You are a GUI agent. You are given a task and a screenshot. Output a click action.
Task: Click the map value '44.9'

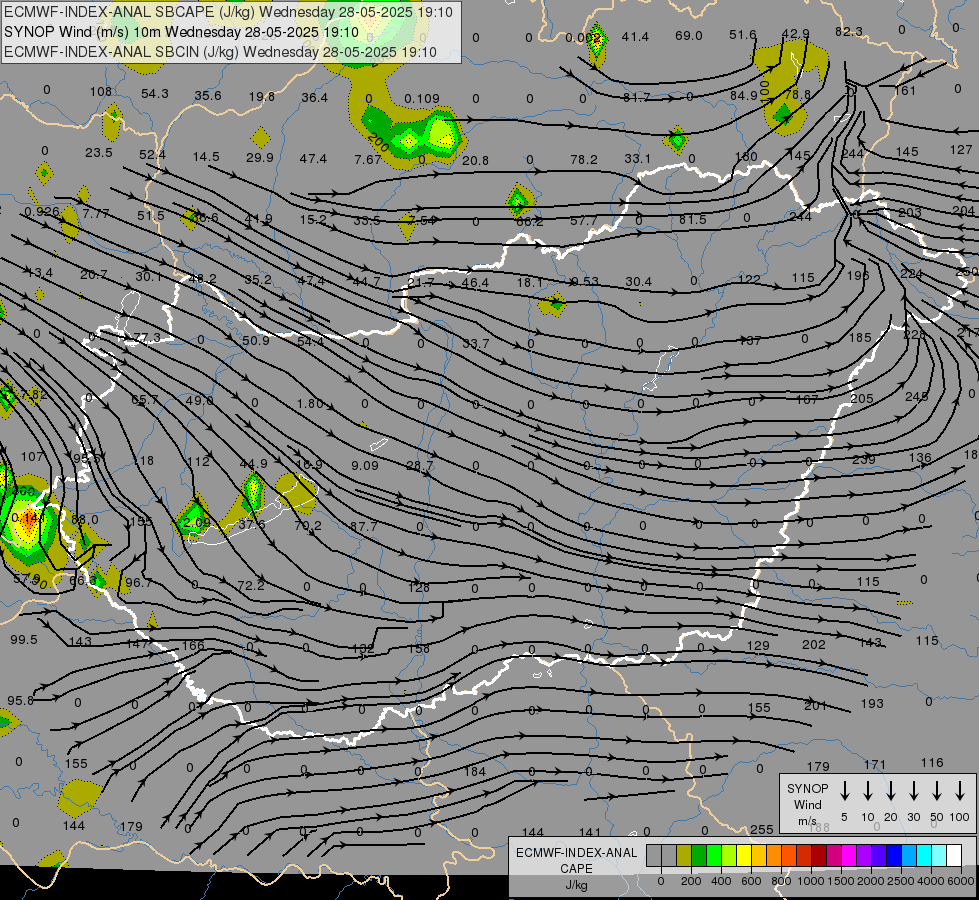253,463
